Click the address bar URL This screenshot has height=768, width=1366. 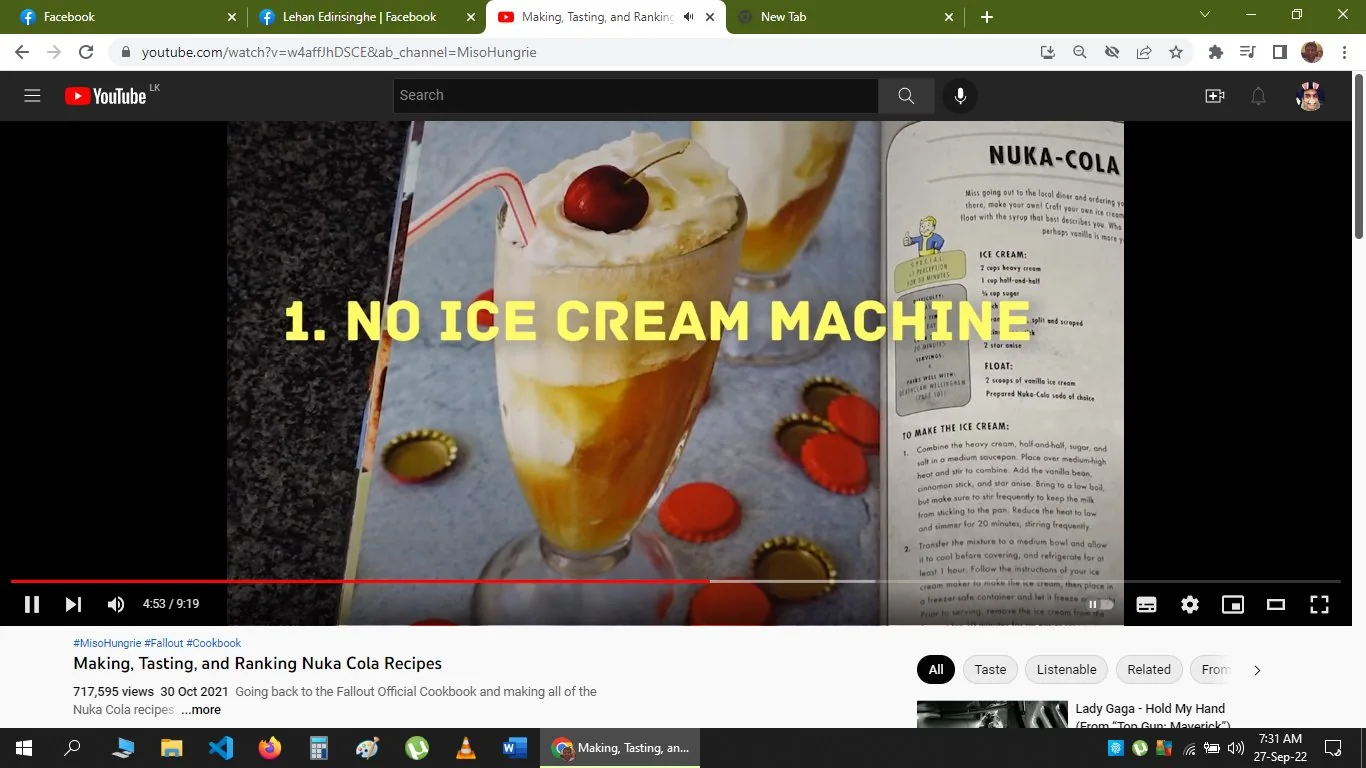point(339,52)
